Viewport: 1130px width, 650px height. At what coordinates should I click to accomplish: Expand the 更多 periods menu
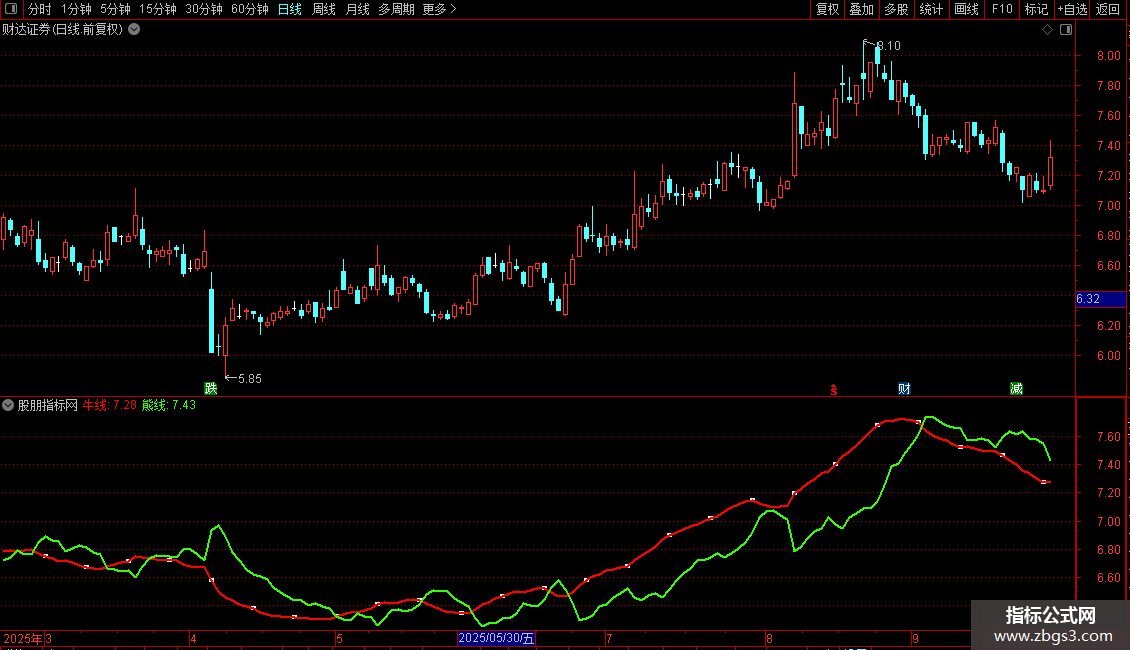[x=440, y=9]
